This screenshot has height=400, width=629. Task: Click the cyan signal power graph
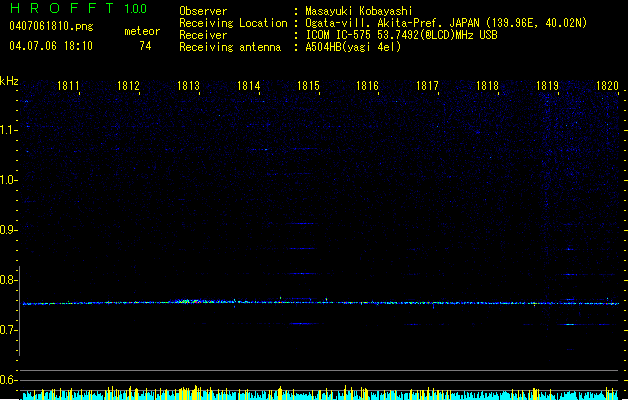[320, 394]
